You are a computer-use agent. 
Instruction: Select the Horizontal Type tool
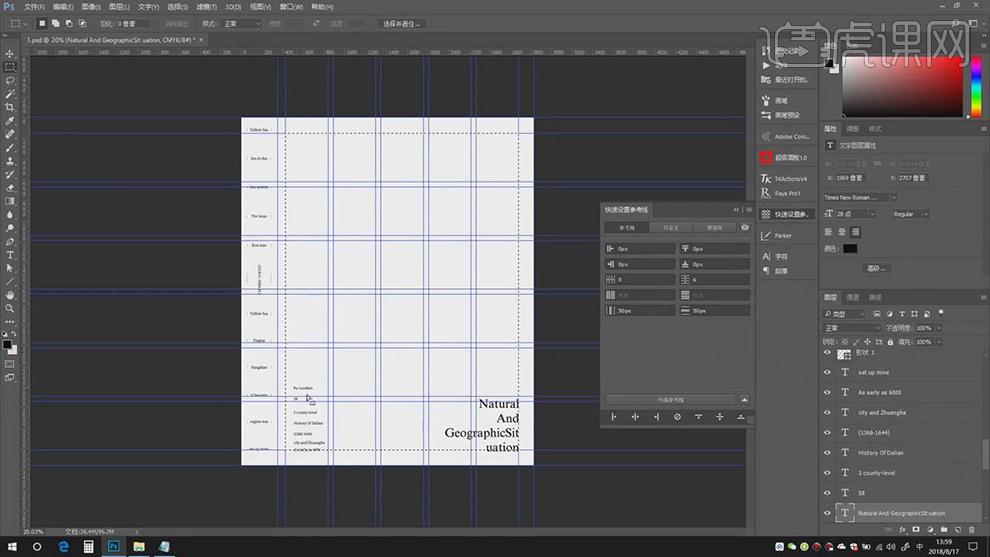(x=10, y=255)
